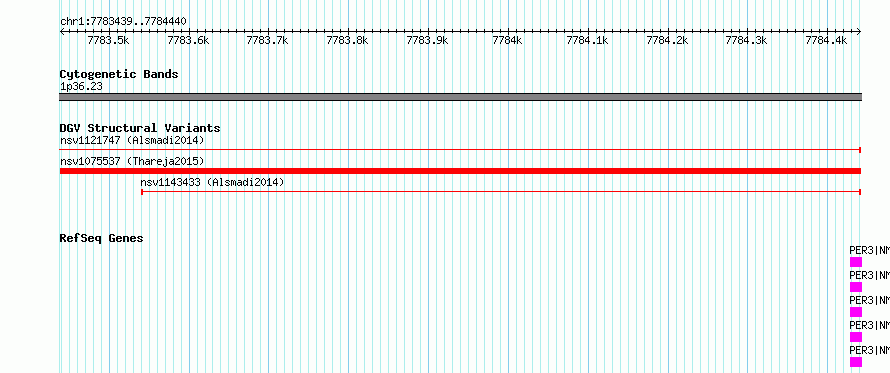Click the Cytogenetic Bands track title

tap(119, 74)
